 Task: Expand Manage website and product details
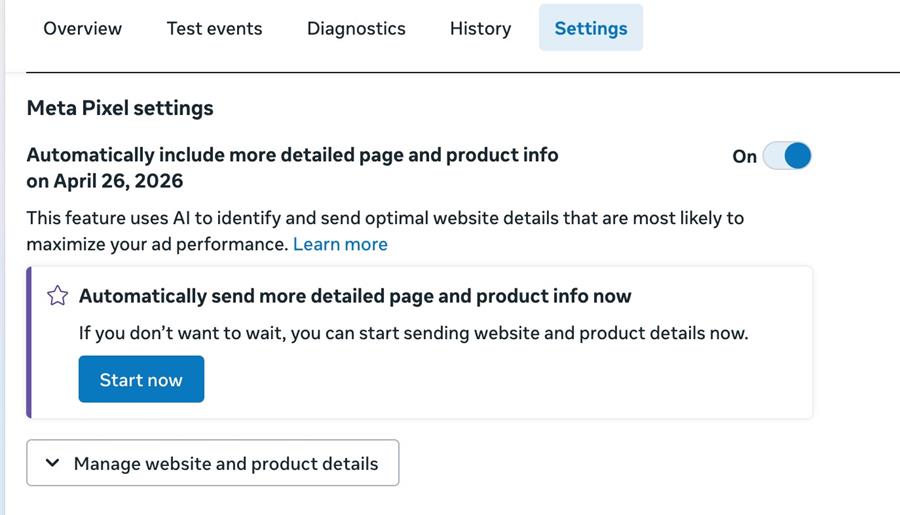(x=212, y=463)
